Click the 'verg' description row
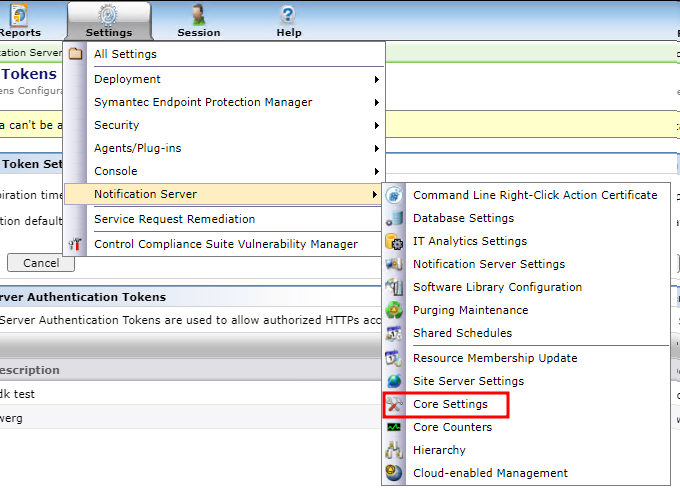The image size is (680, 489). tap(190, 418)
